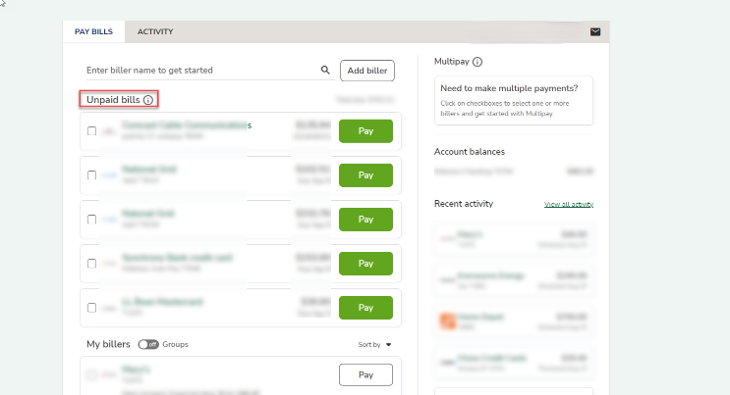
Task: Click the search magnifier icon
Action: (325, 70)
